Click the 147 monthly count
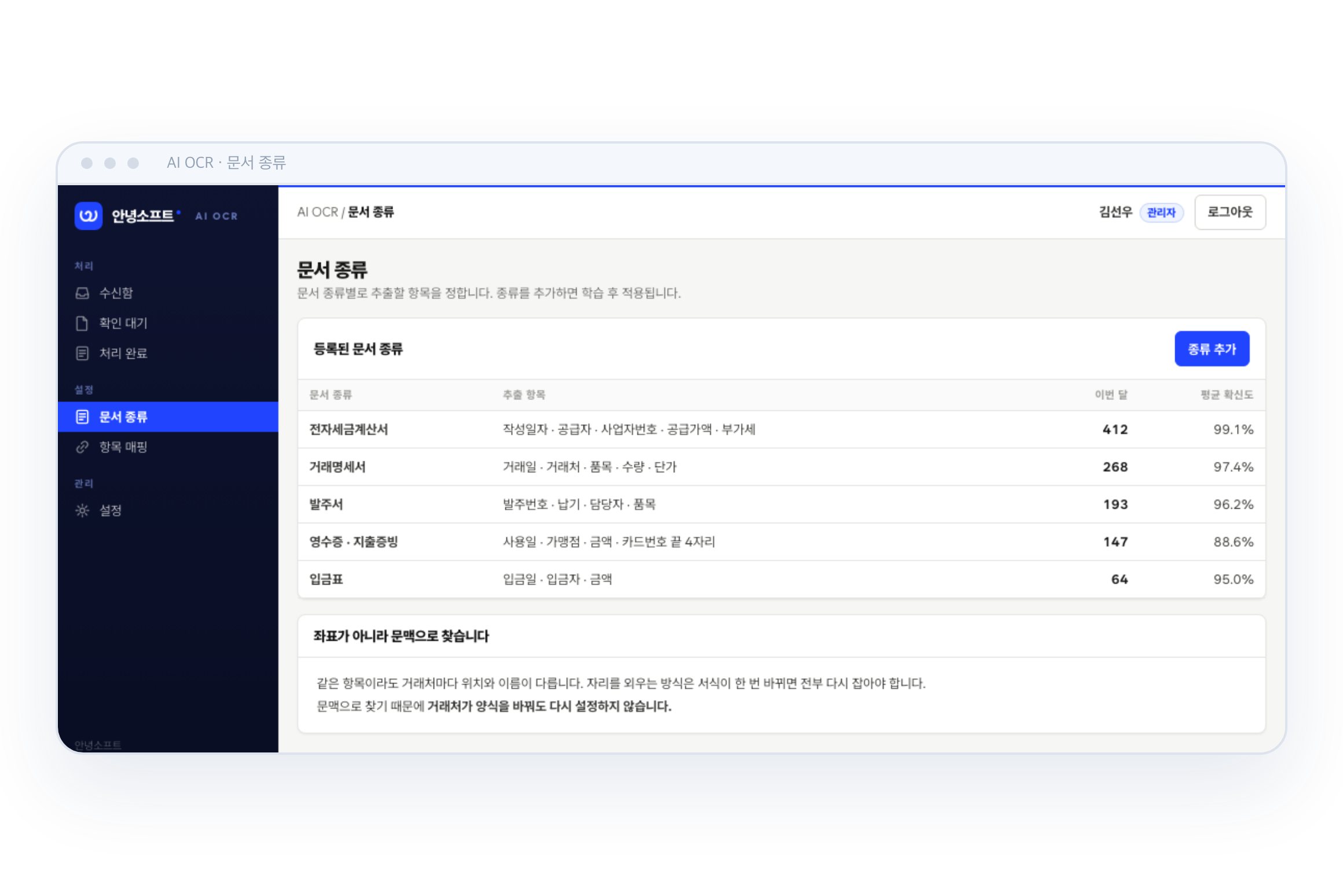 tap(1116, 542)
